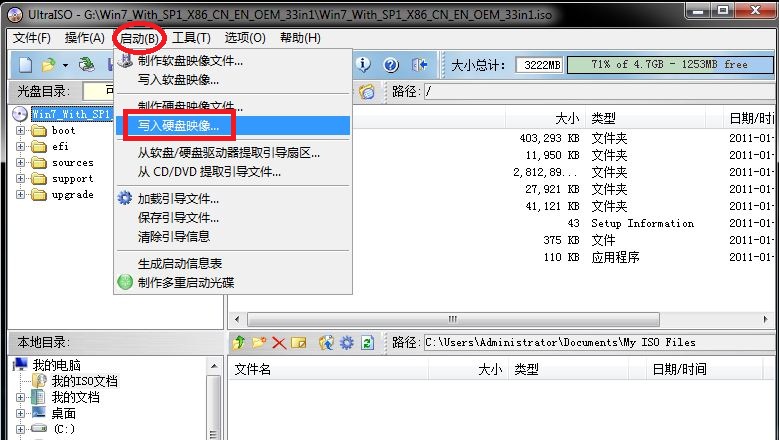Click the Help question mark icon
This screenshot has height=440, width=779.
[391, 65]
